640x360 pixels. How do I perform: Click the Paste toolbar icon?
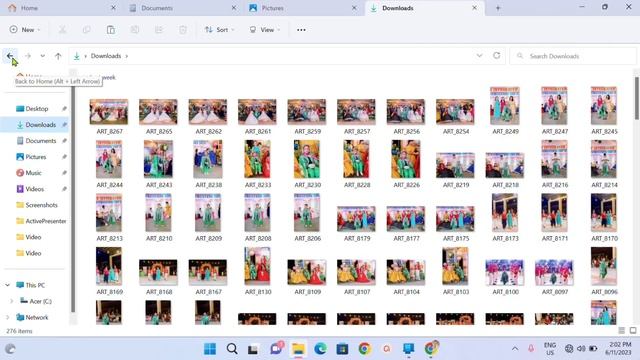[111, 30]
